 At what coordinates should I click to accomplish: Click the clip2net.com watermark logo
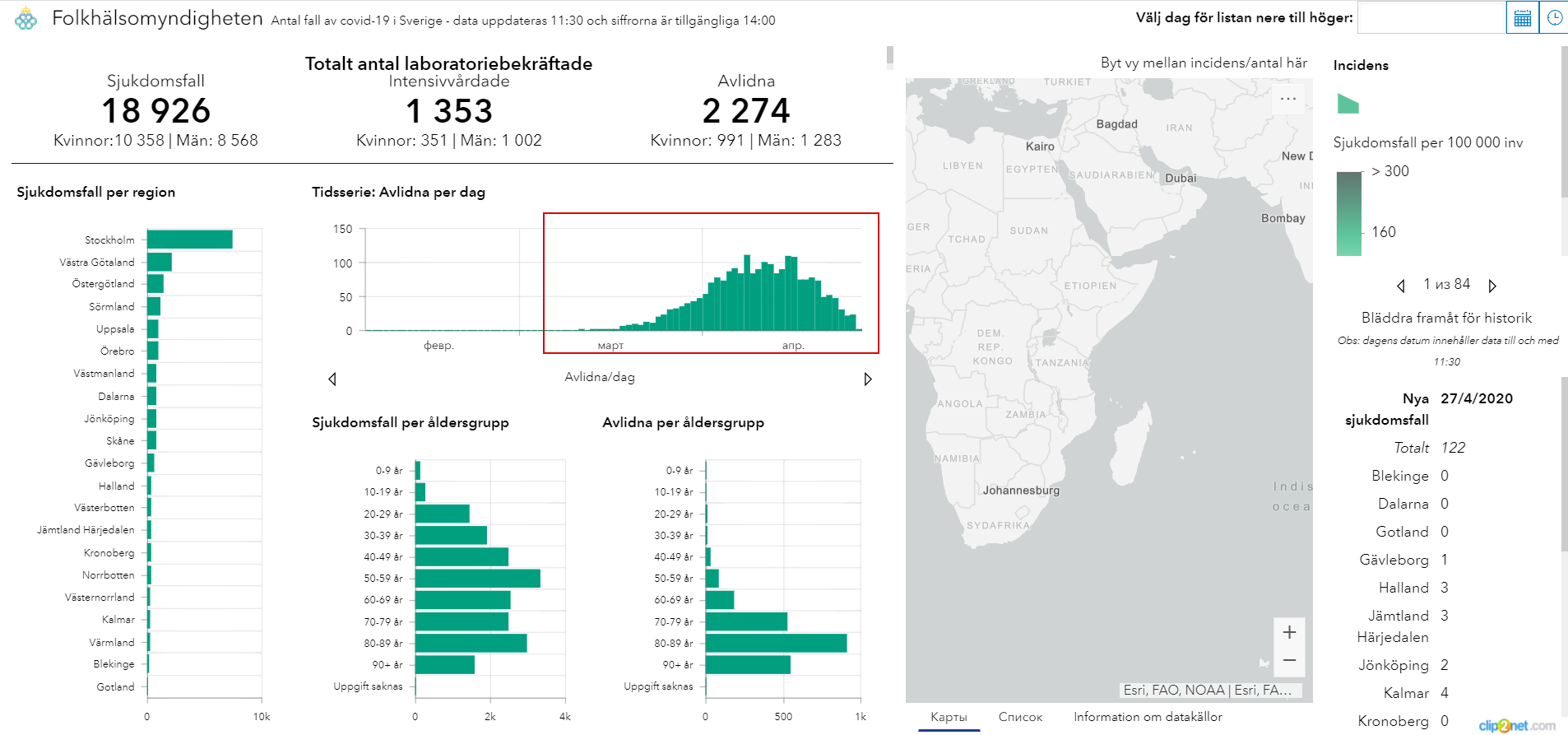pyautogui.click(x=1516, y=725)
